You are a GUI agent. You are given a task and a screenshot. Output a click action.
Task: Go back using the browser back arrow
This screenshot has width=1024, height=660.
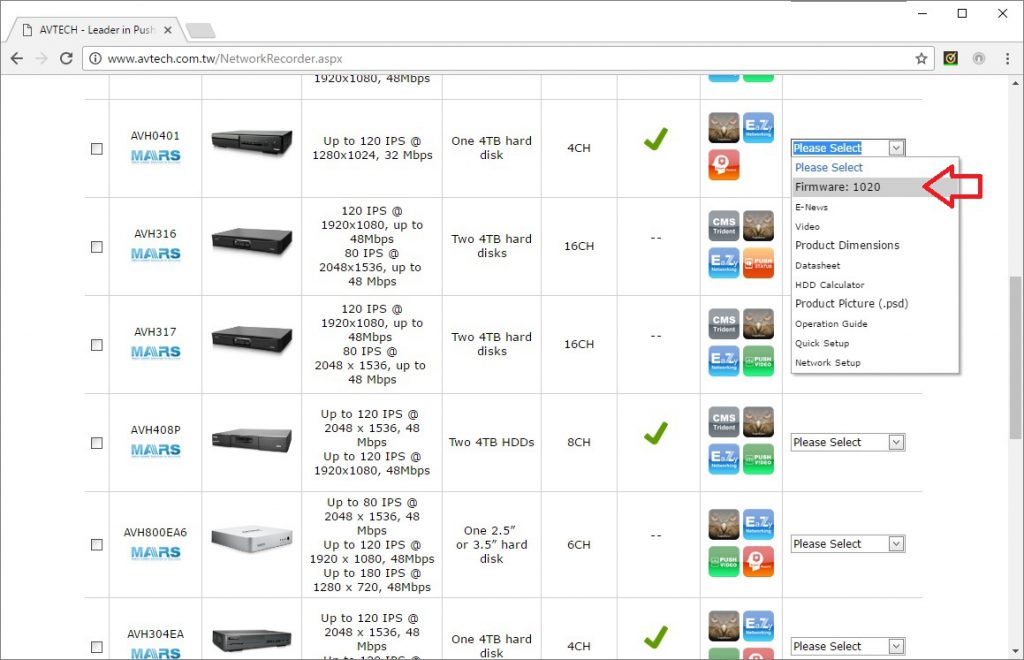17,59
